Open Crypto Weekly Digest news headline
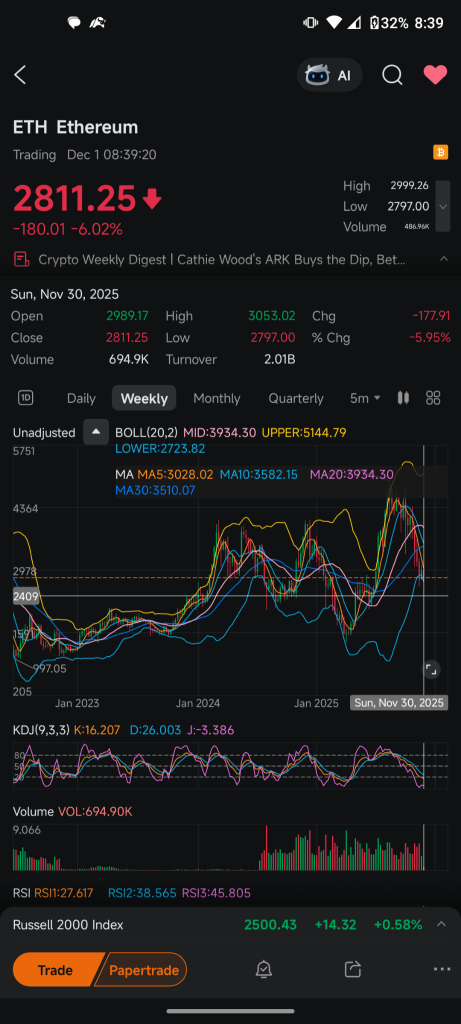Screen dimensions: 461x1024 click(x=221, y=259)
